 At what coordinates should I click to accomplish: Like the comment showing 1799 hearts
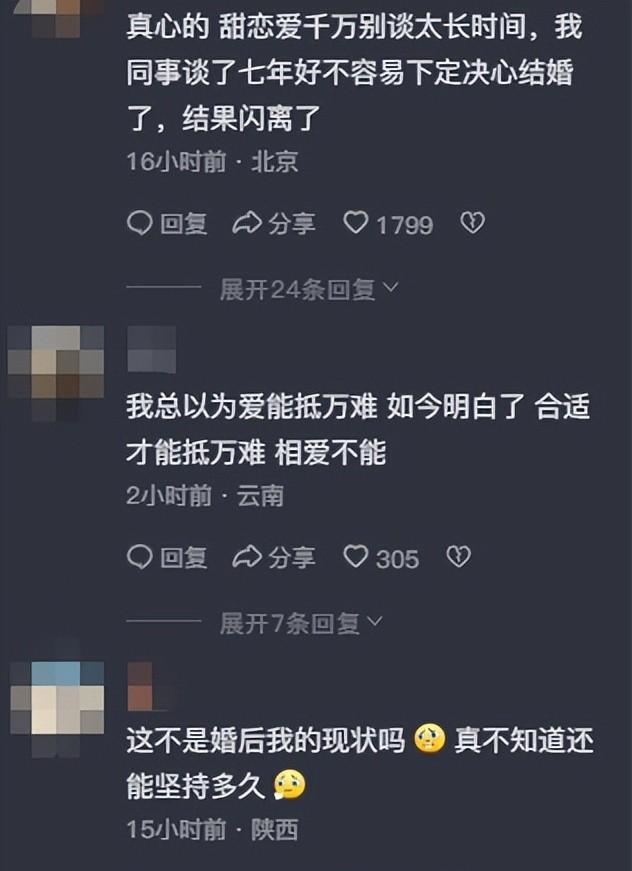point(388,224)
